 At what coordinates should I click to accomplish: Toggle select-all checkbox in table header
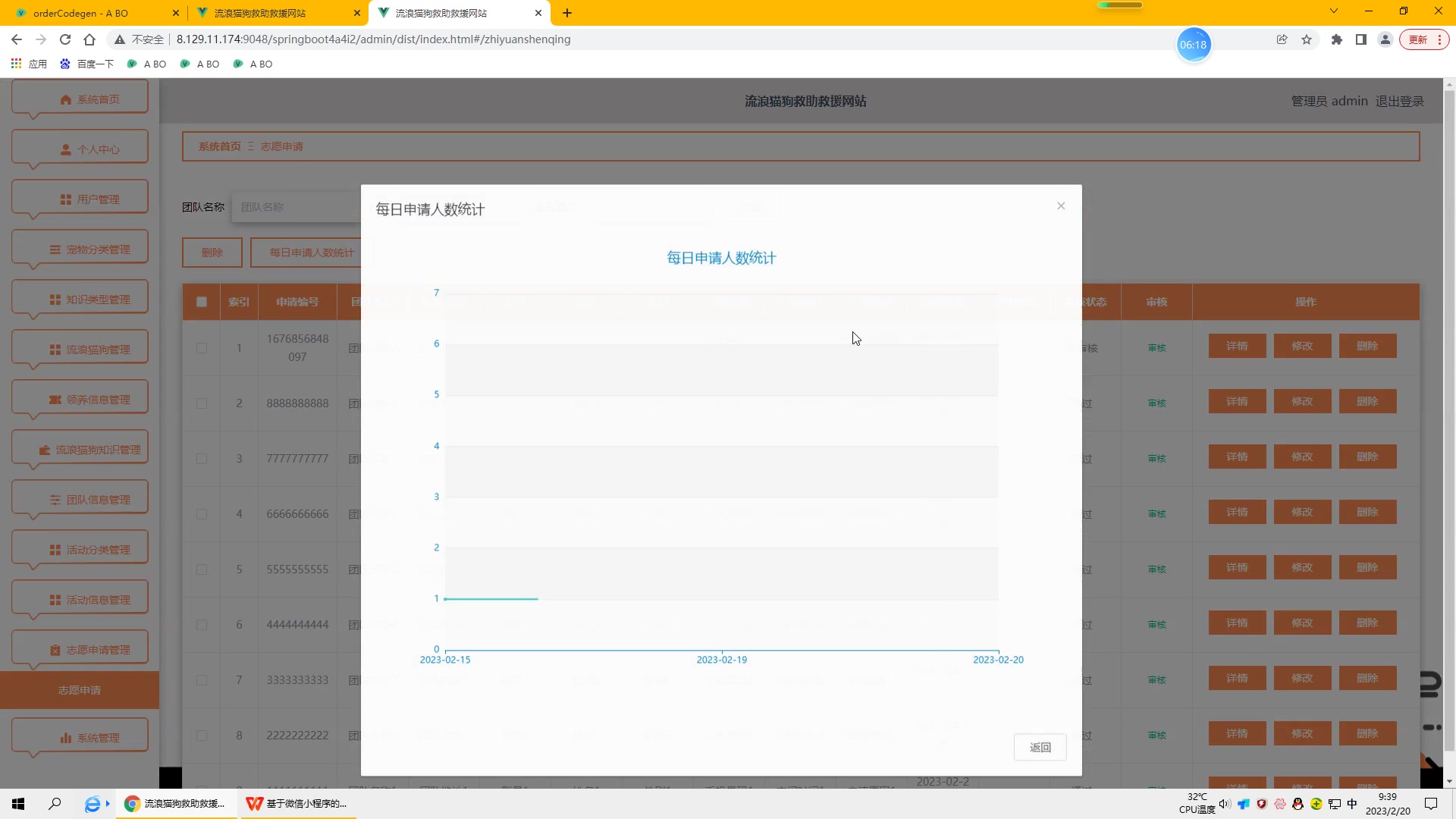point(202,302)
